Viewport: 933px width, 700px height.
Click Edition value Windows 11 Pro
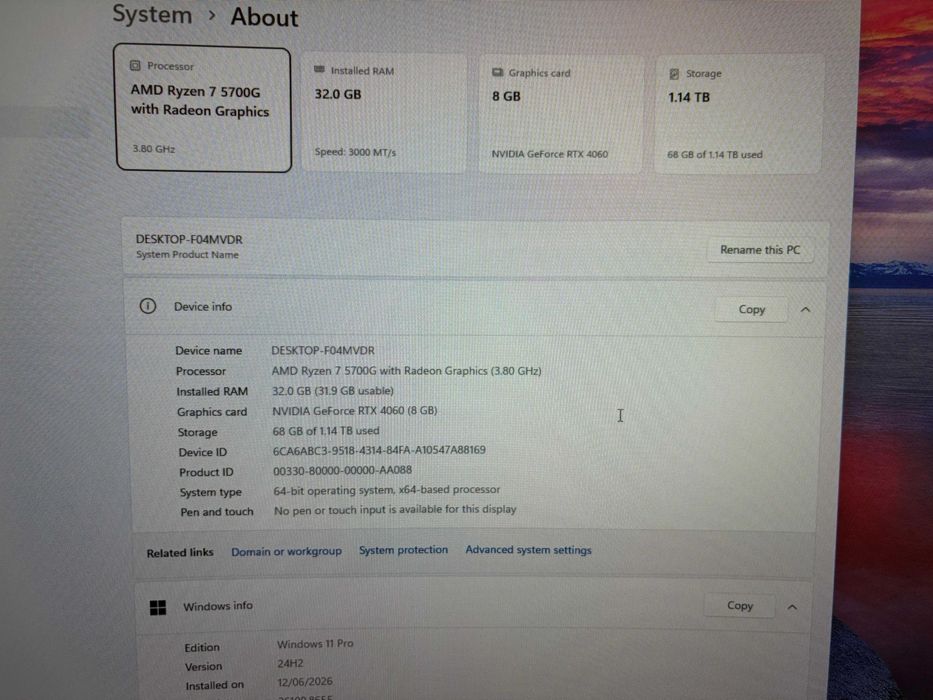[x=315, y=643]
